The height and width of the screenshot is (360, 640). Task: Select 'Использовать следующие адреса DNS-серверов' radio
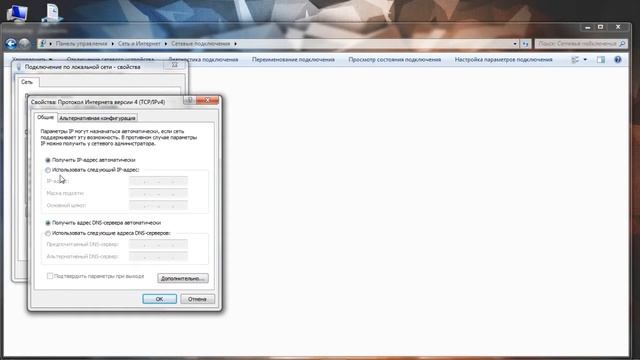tap(48, 233)
